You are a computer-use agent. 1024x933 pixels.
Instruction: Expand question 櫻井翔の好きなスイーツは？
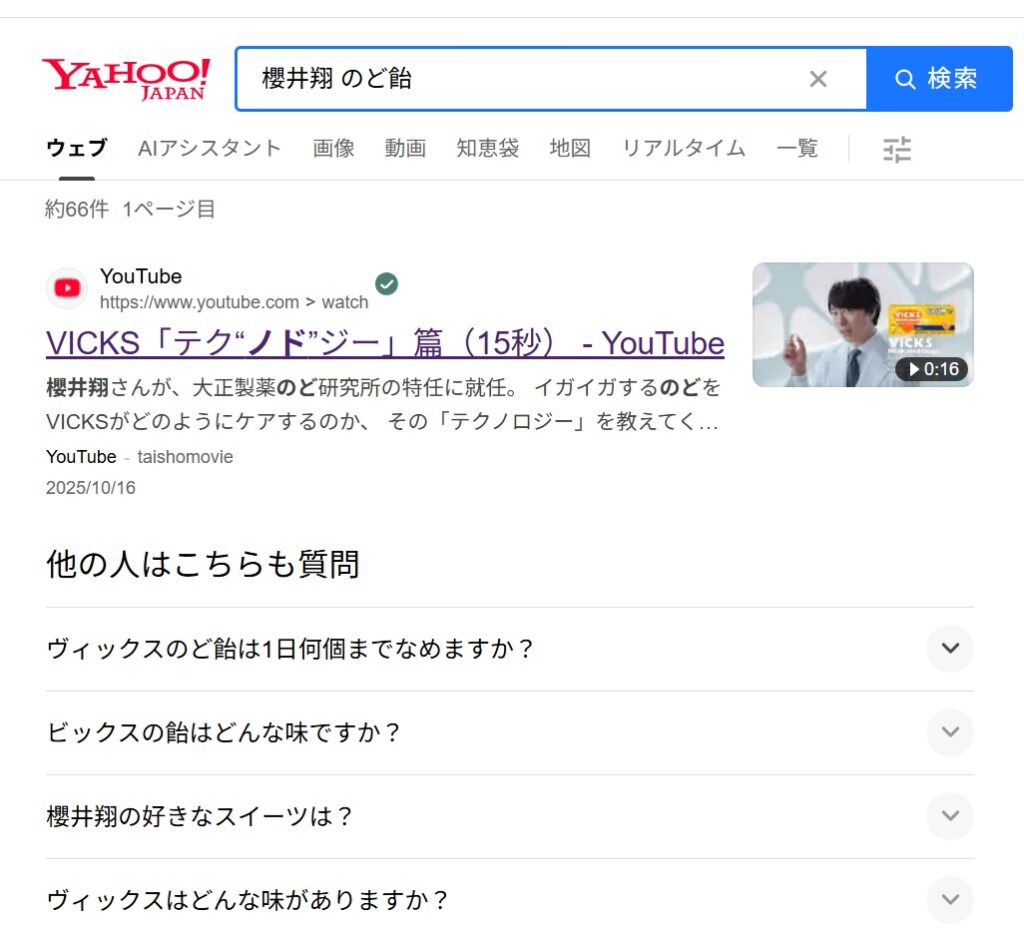pyautogui.click(x=949, y=816)
